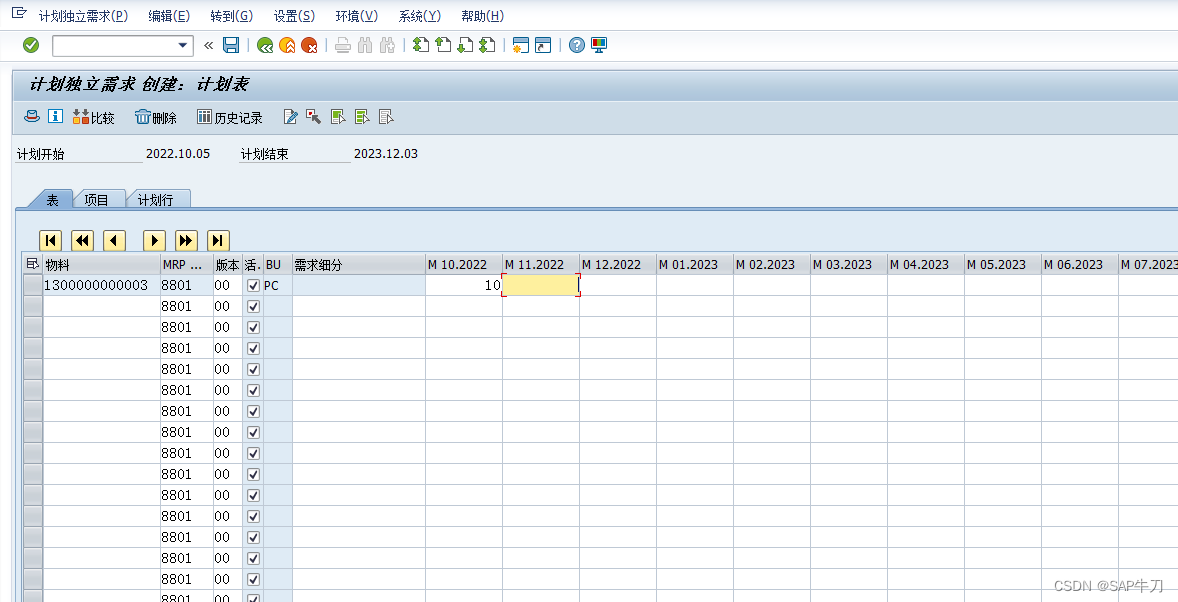Click the second green list-with-cursor icon

[x=362, y=117]
